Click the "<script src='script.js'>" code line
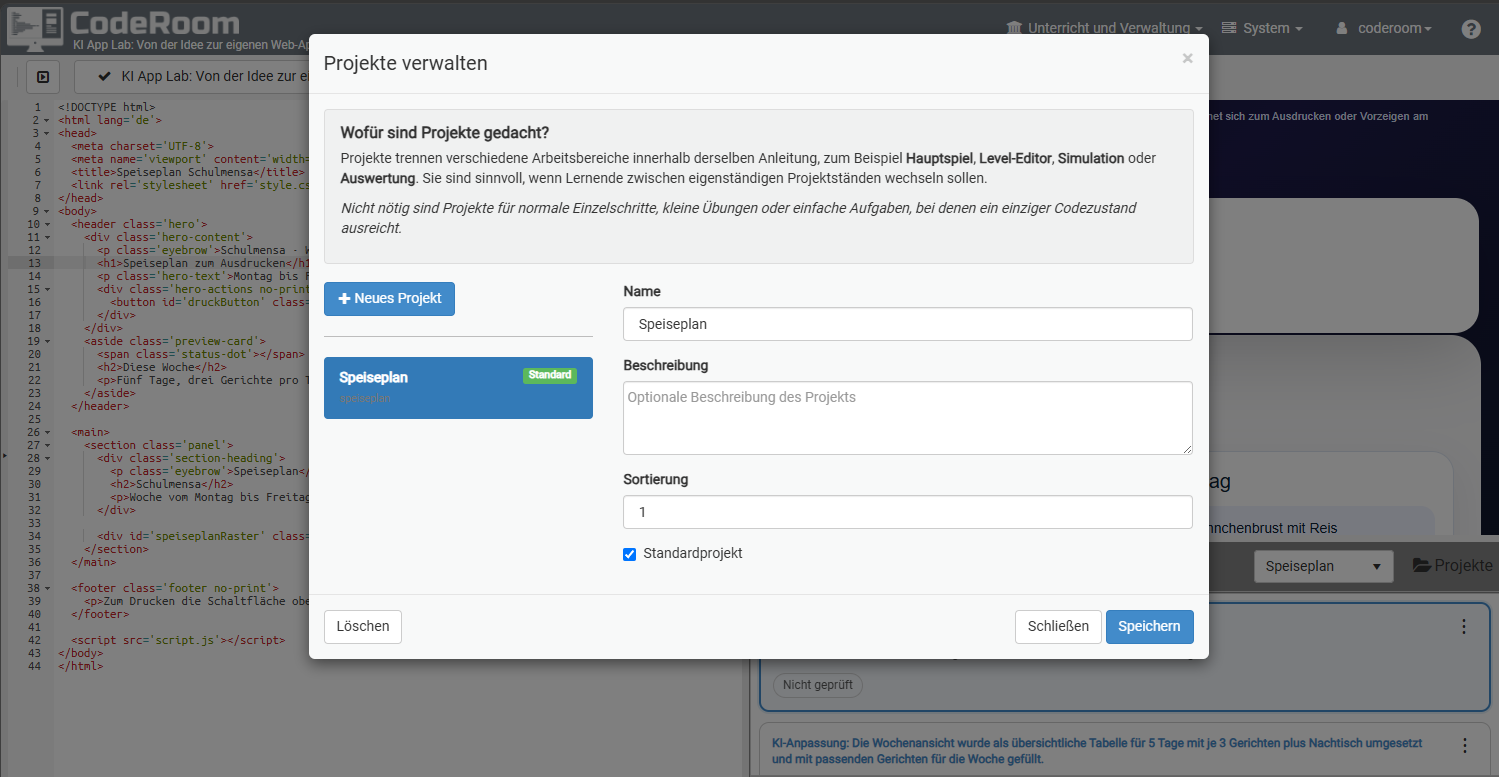1499x777 pixels. pos(178,640)
